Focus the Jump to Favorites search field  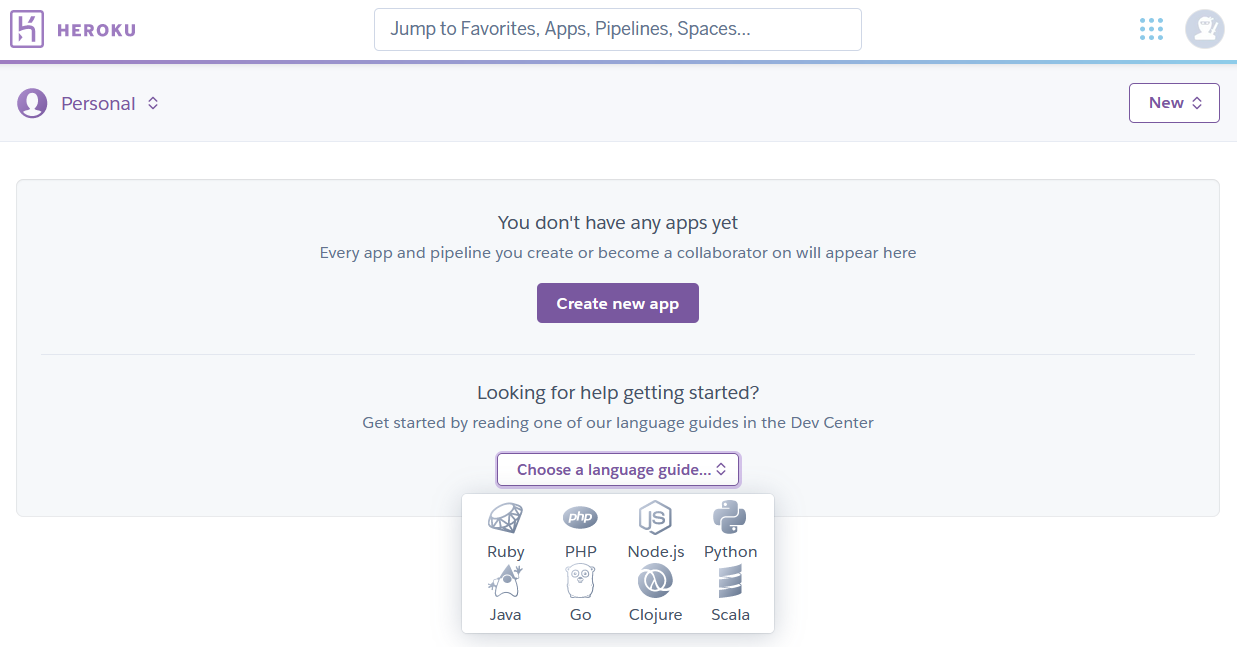tap(618, 29)
